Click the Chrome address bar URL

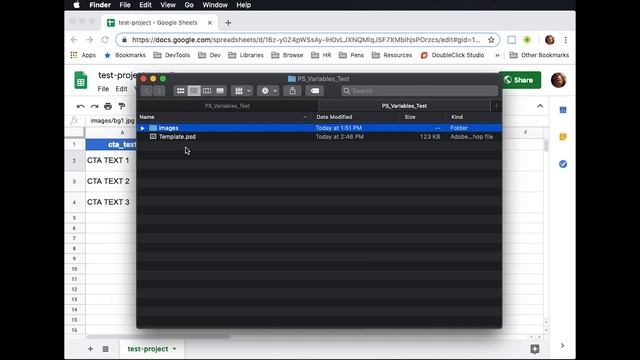point(306,40)
